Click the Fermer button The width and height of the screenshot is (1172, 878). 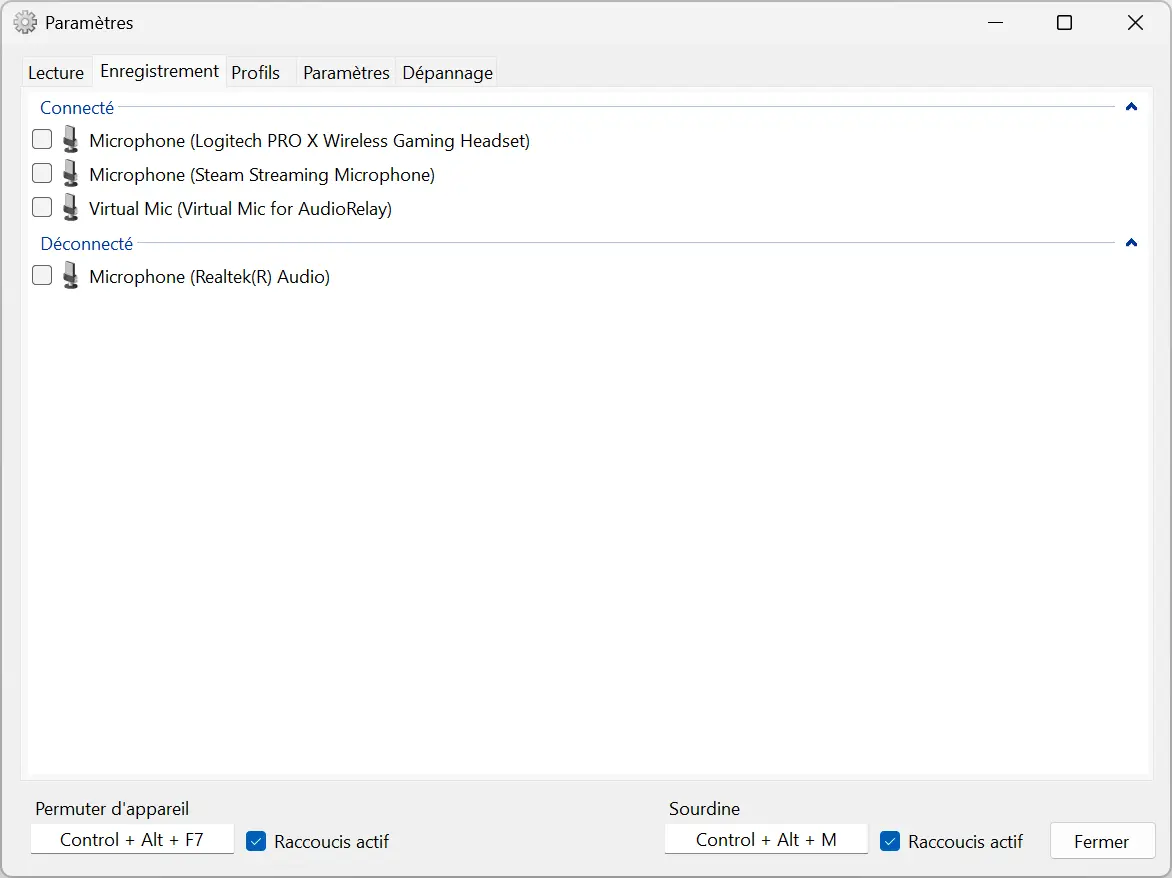click(1102, 841)
